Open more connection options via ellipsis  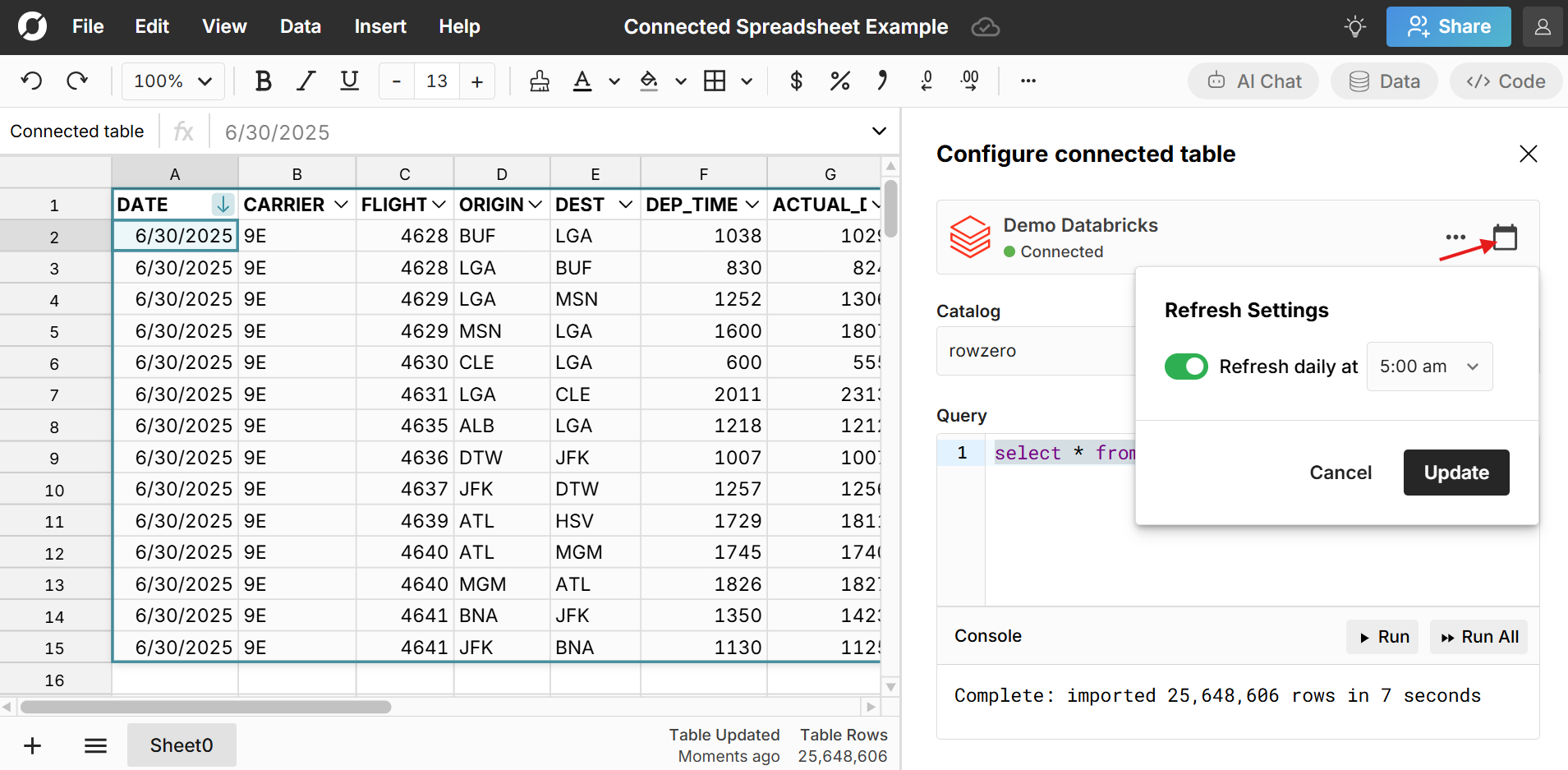(1455, 237)
